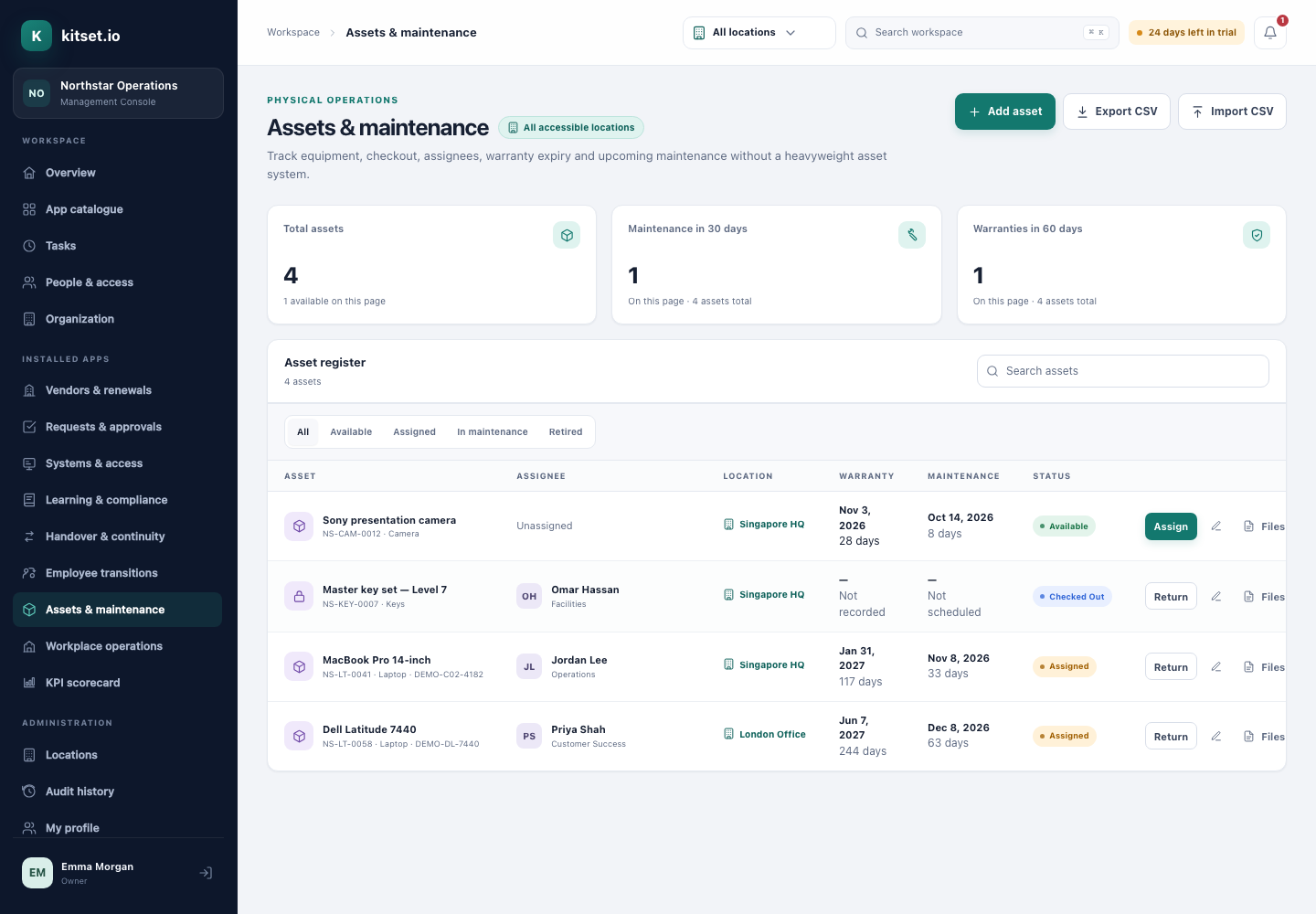Image resolution: width=1316 pixels, height=914 pixels.
Task: Click the Warranties shield card icon
Action: [1257, 235]
